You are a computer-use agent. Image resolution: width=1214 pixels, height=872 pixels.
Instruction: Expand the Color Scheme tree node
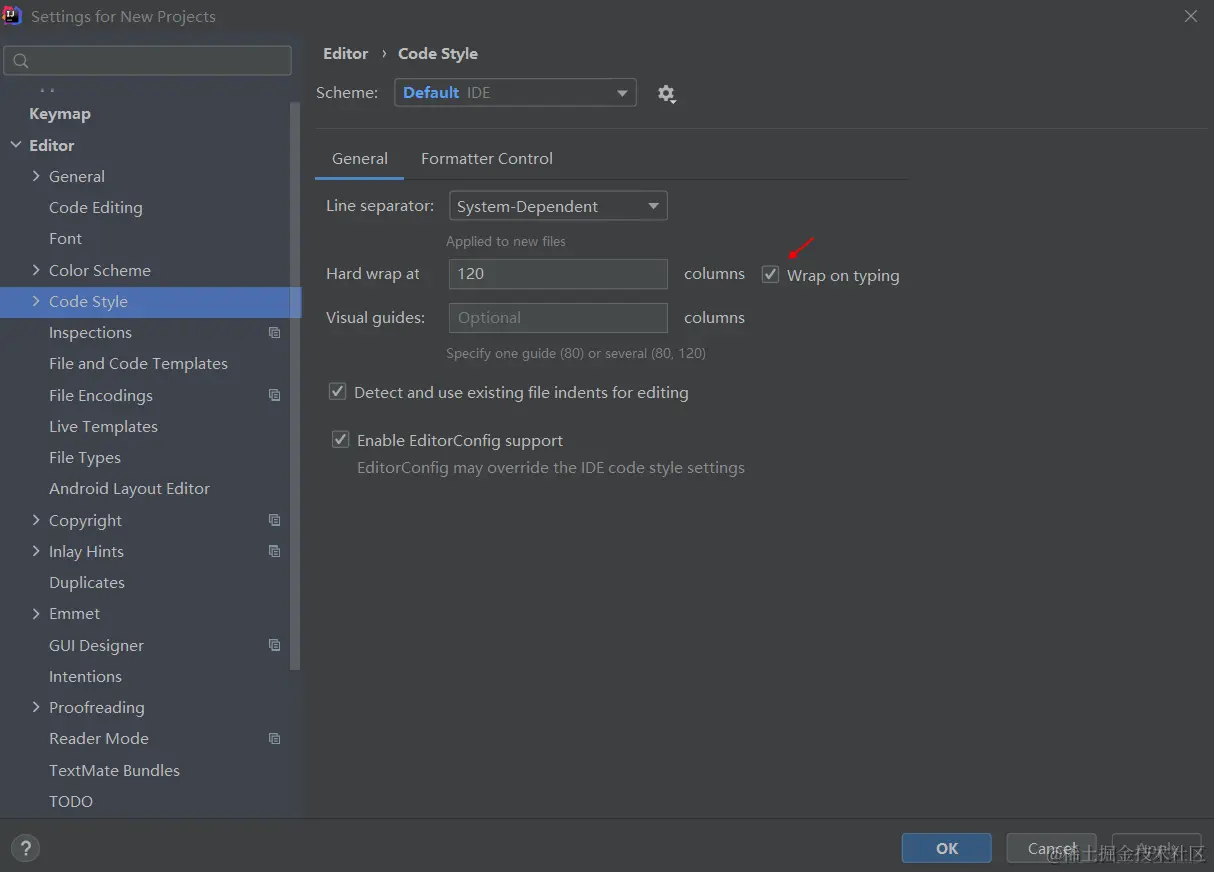(x=37, y=270)
